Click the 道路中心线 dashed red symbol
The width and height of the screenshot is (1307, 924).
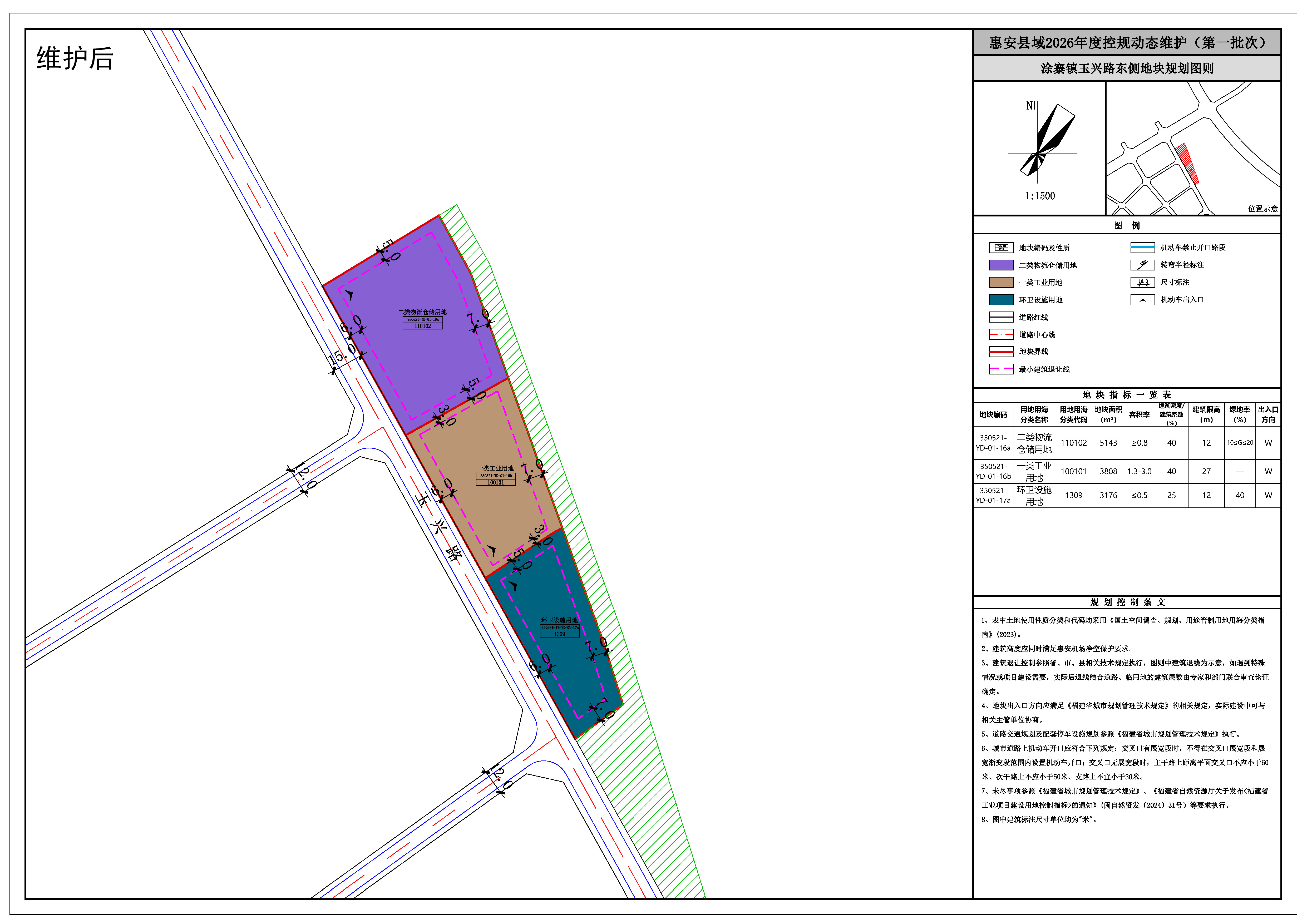pyautogui.click(x=1001, y=335)
